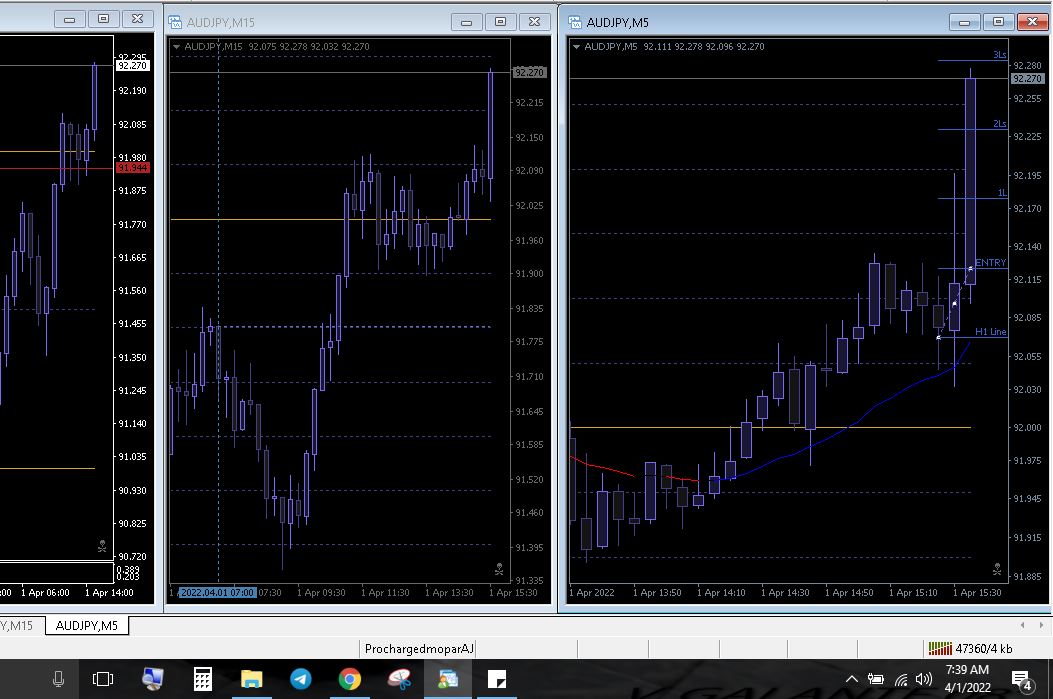The height and width of the screenshot is (699, 1053).
Task: Click the highlighted 2022.04.01 07:00 time label
Action: [218, 592]
